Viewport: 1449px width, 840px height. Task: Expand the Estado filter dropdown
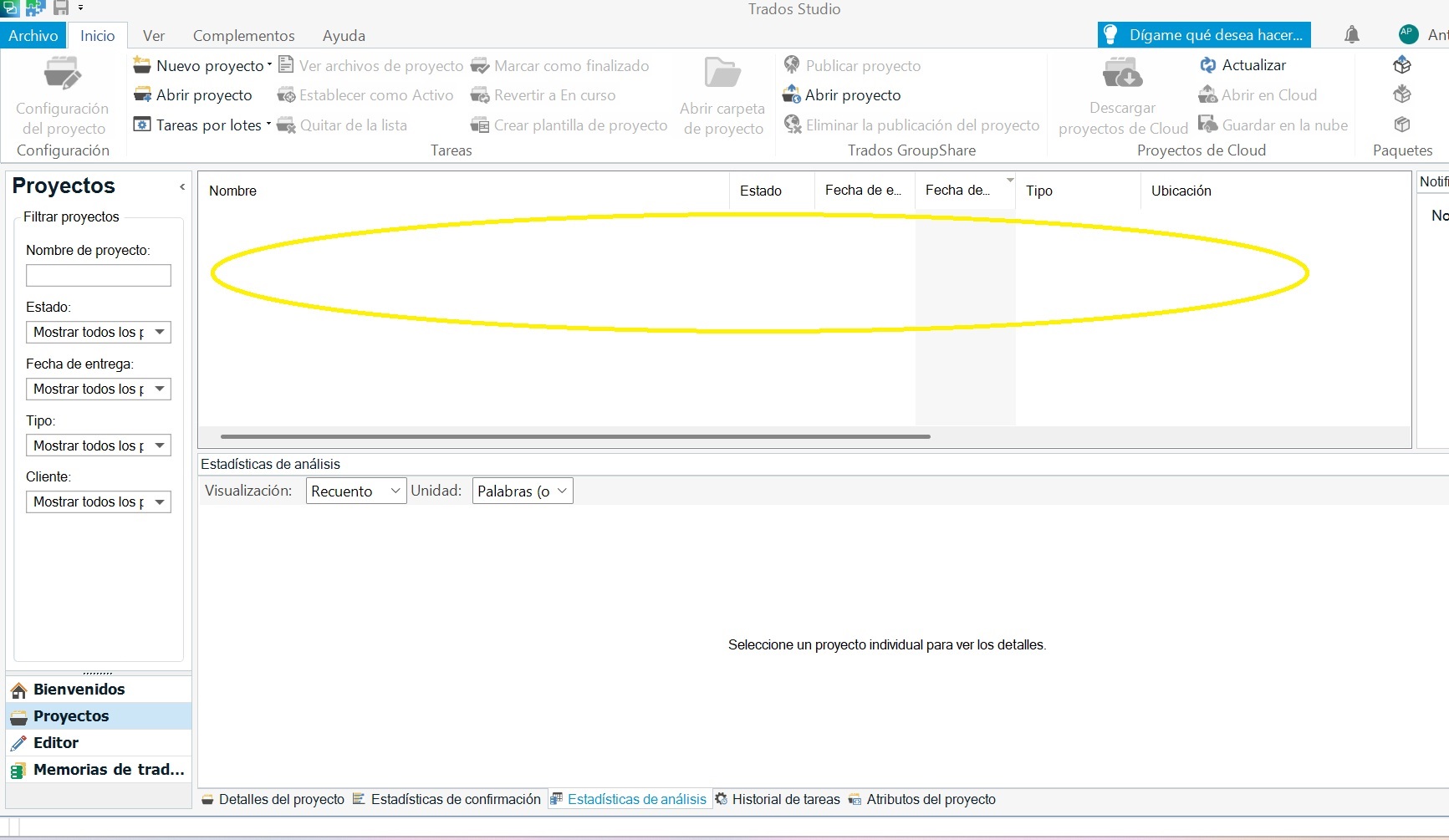pos(160,332)
